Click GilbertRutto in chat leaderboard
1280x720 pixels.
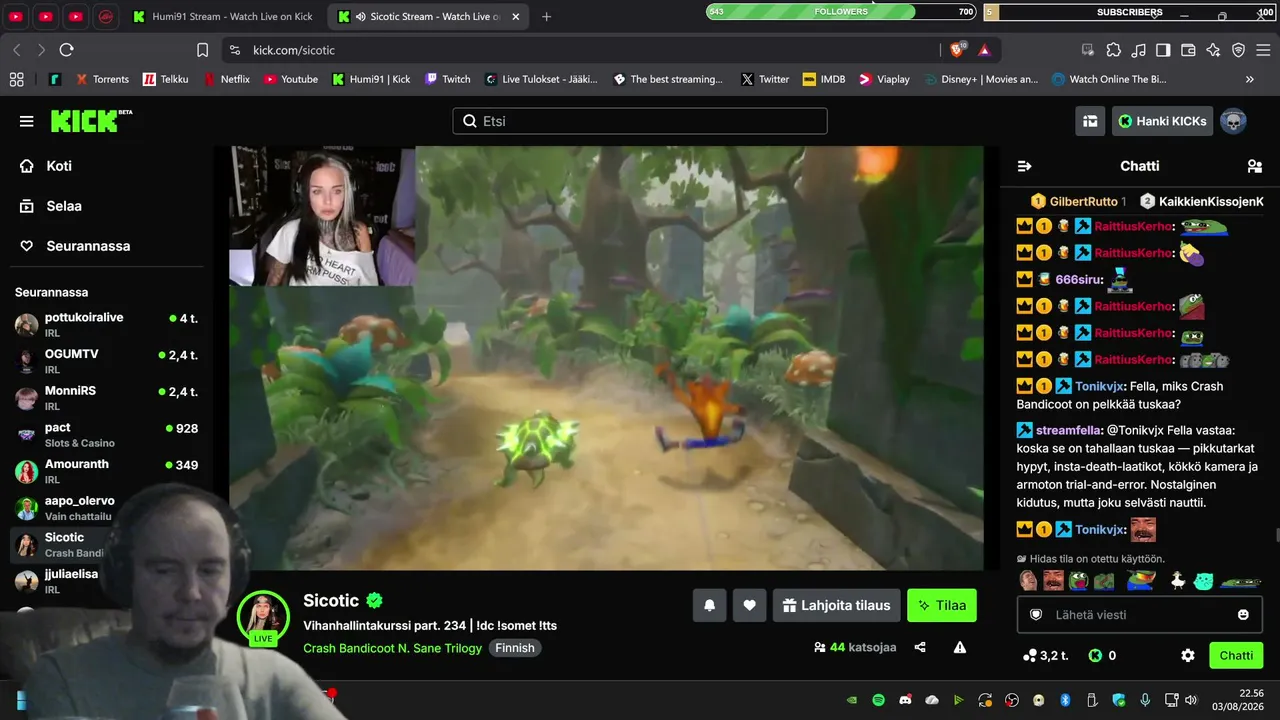click(x=1083, y=201)
